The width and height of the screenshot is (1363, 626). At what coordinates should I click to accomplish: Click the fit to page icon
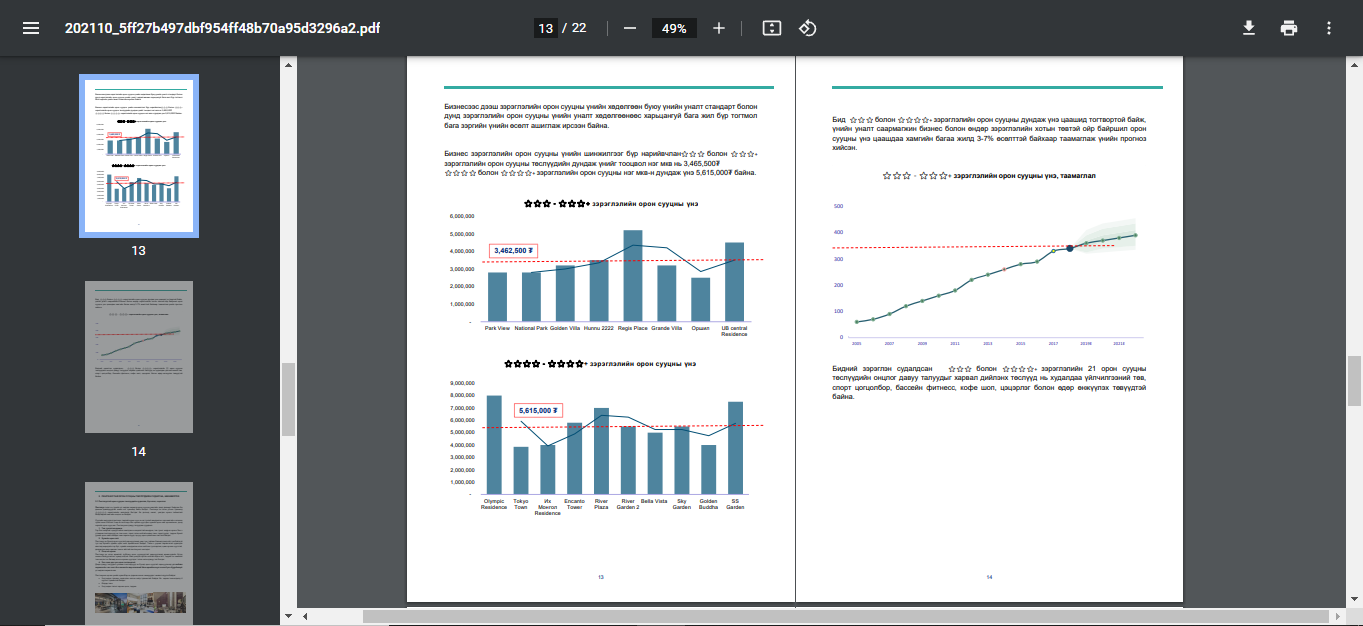771,28
